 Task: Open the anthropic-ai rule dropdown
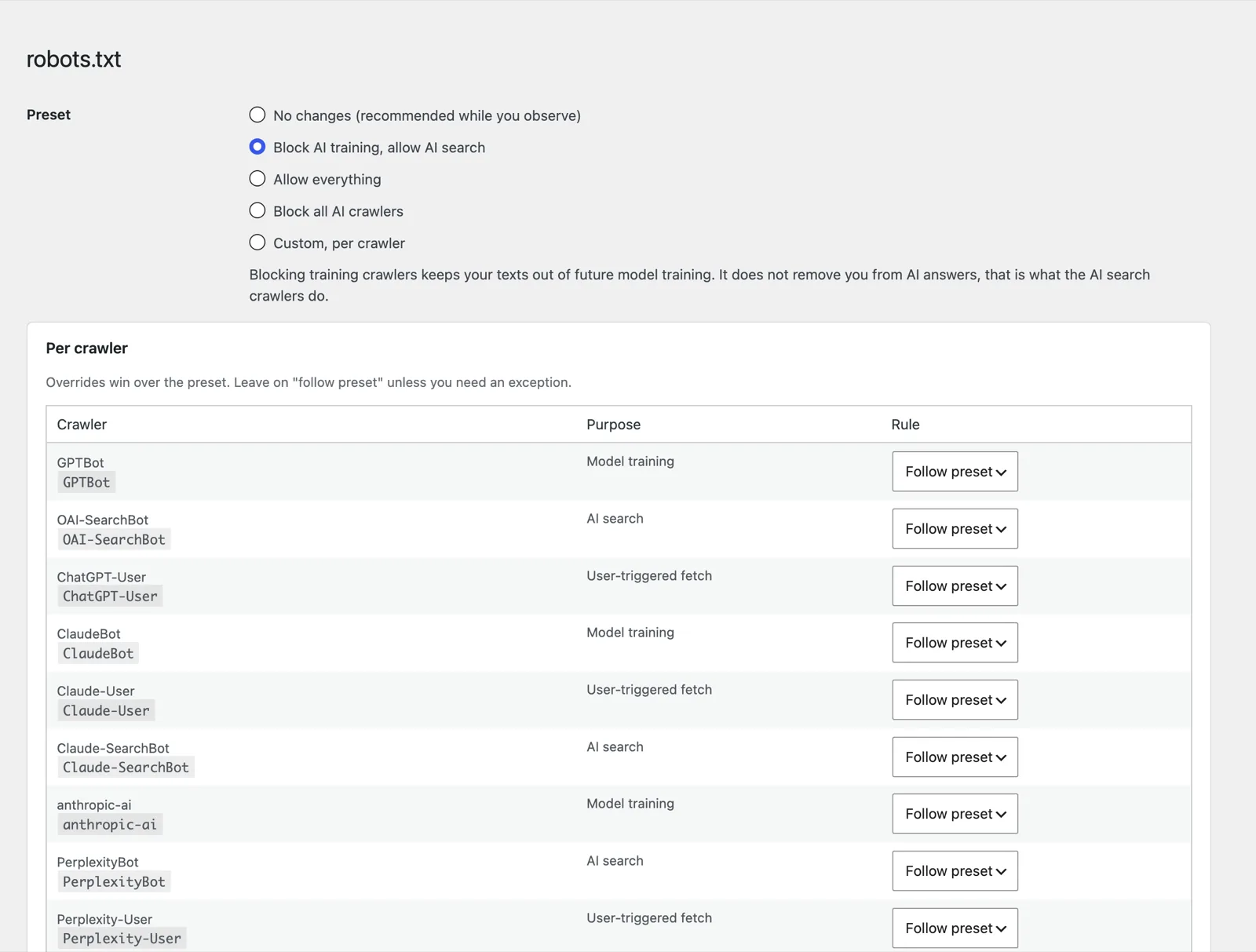point(955,814)
